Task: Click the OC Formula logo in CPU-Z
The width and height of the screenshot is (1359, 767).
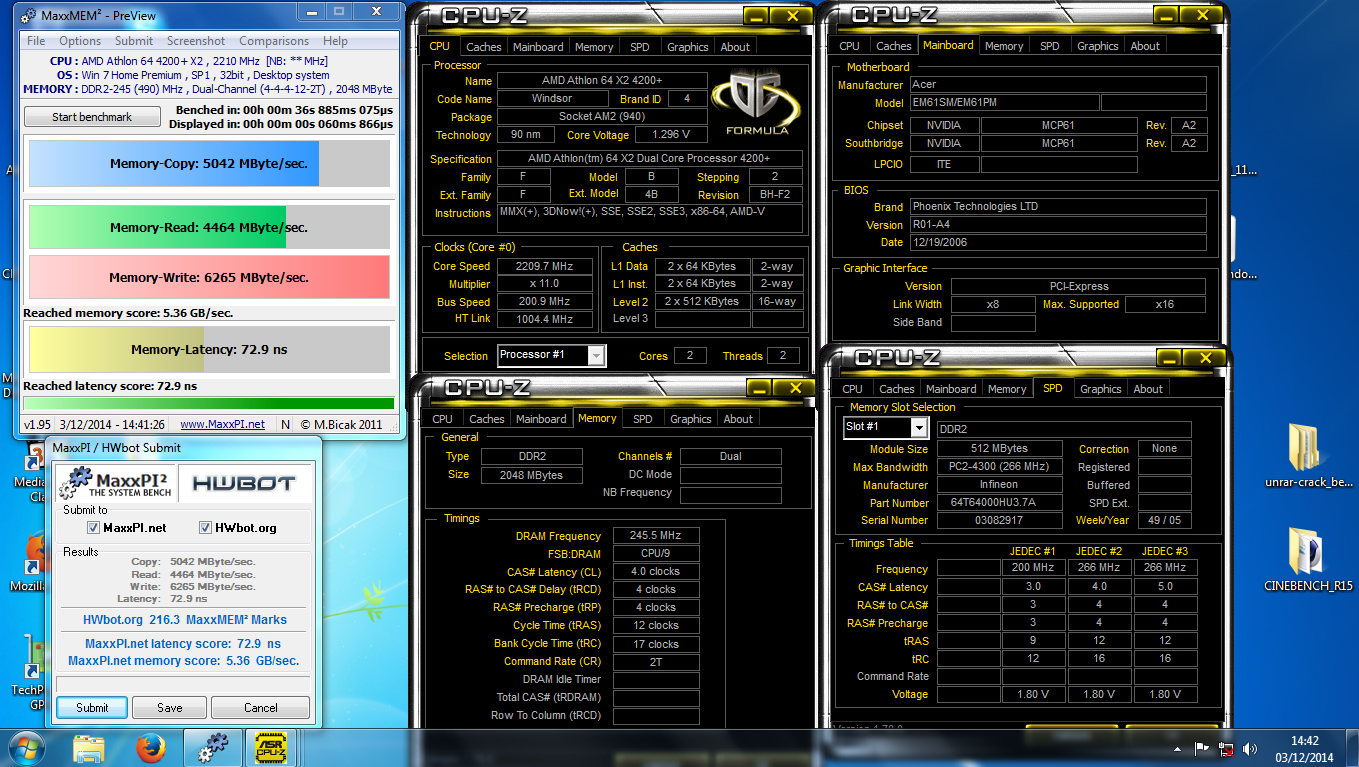Action: point(757,105)
